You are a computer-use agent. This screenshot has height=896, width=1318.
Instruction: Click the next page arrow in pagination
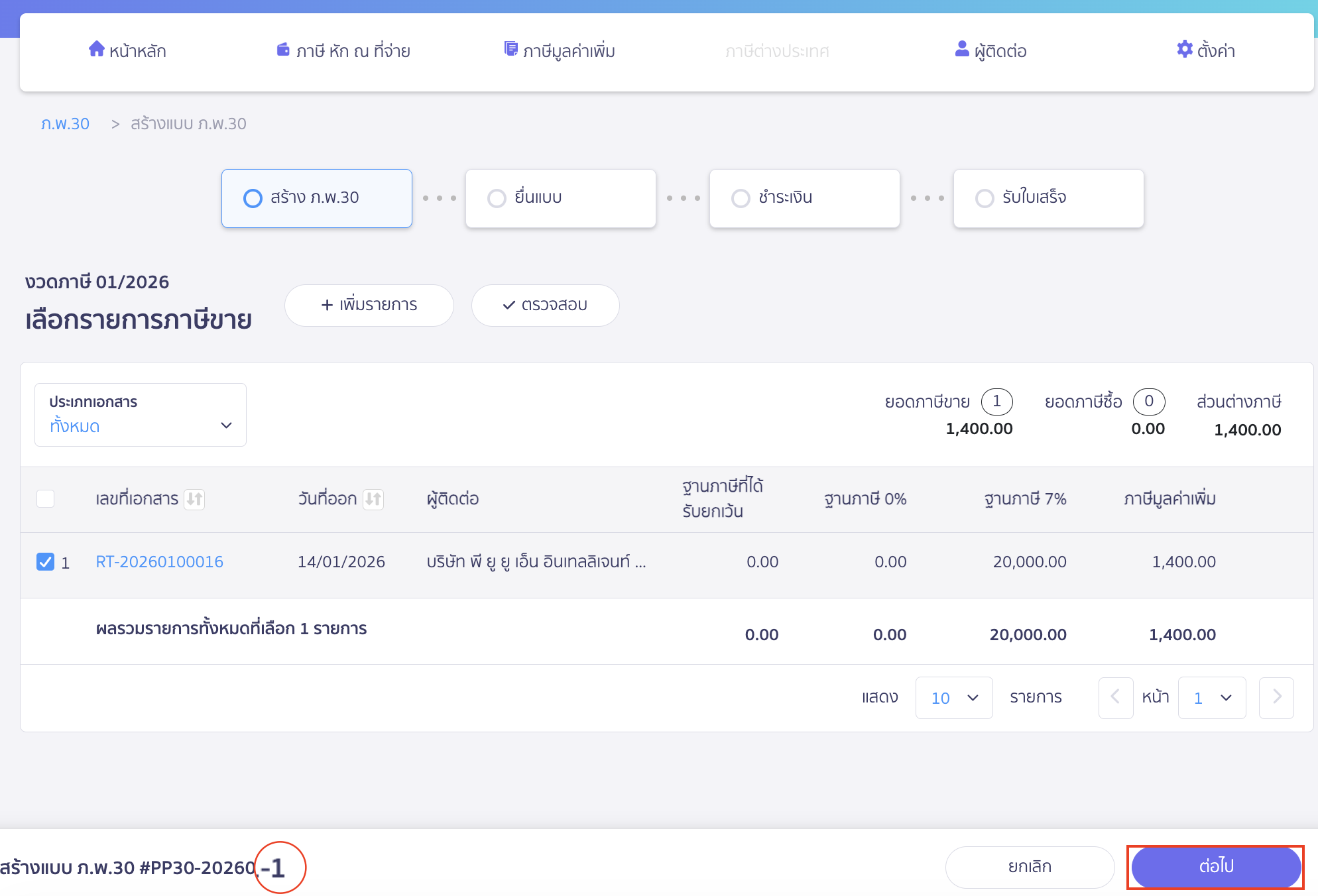(x=1276, y=697)
